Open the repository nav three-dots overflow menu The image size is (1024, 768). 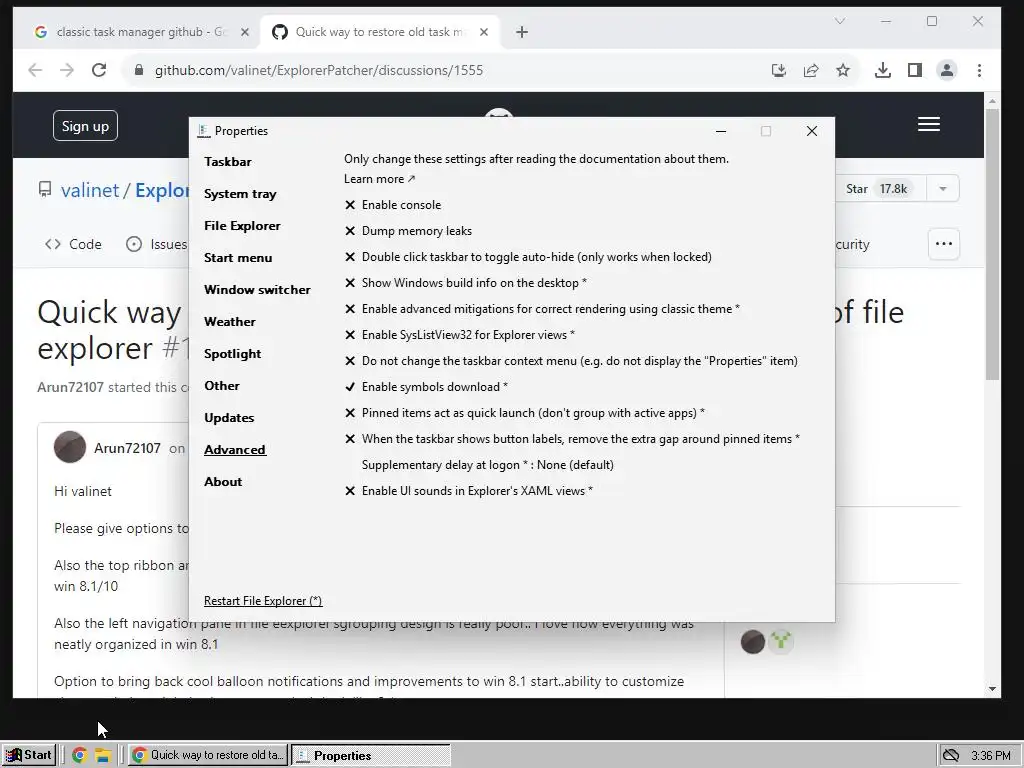(x=944, y=244)
